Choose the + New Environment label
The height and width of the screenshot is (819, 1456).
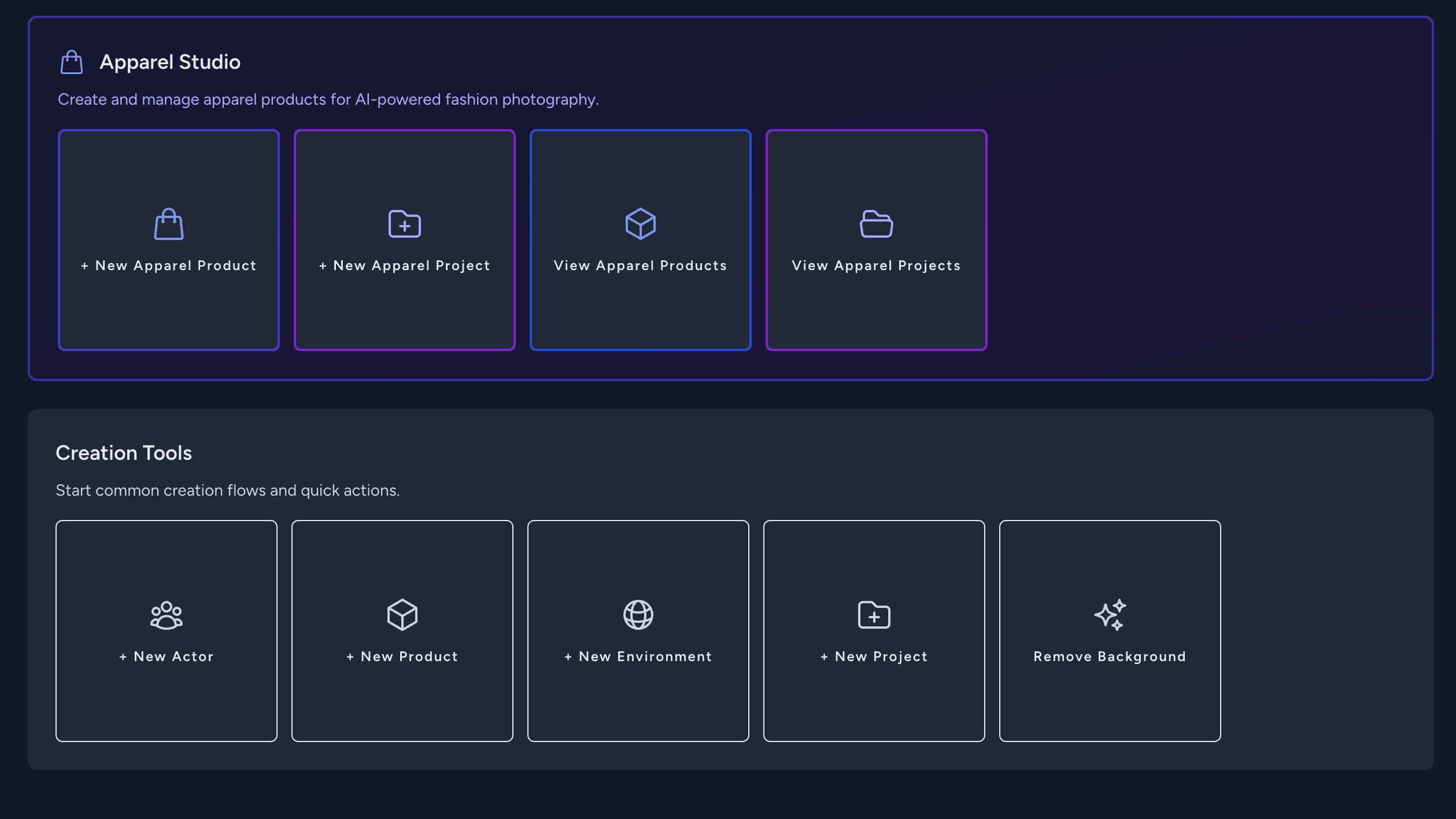pos(638,656)
